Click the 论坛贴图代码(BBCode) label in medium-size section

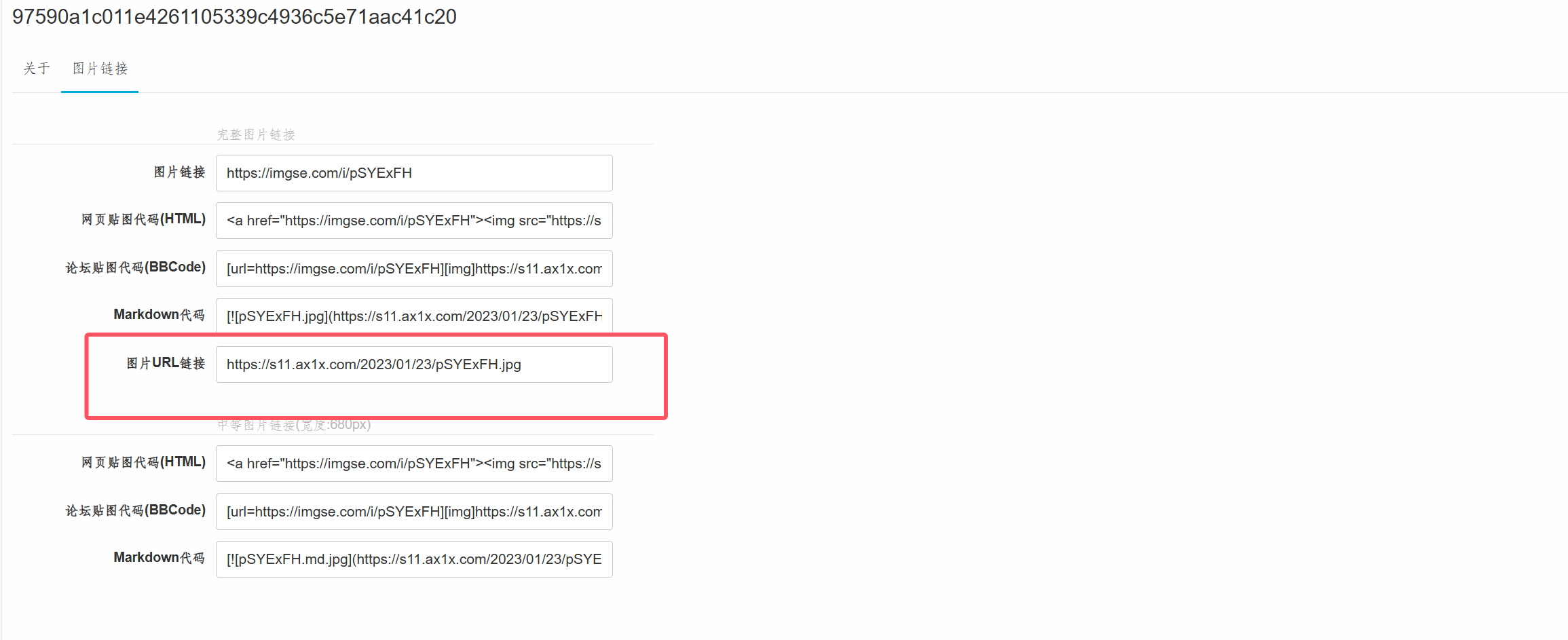point(135,510)
